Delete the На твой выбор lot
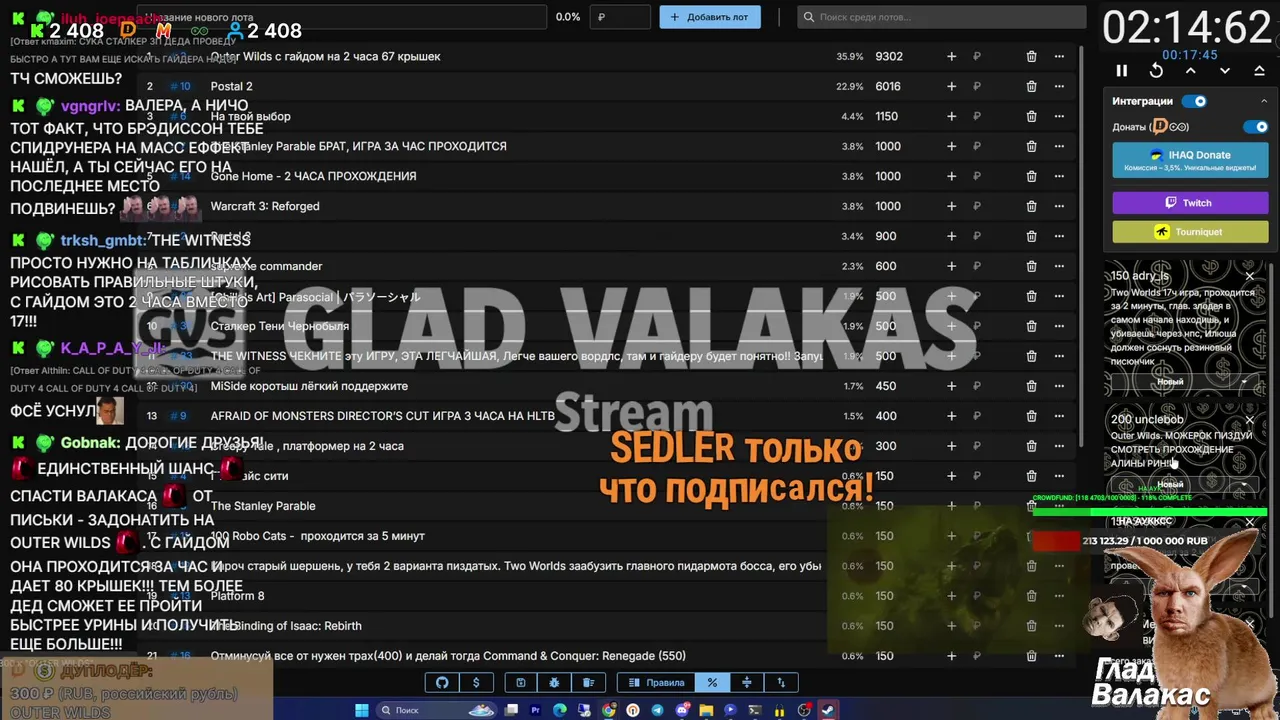Image resolution: width=1280 pixels, height=720 pixels. coord(1031,117)
